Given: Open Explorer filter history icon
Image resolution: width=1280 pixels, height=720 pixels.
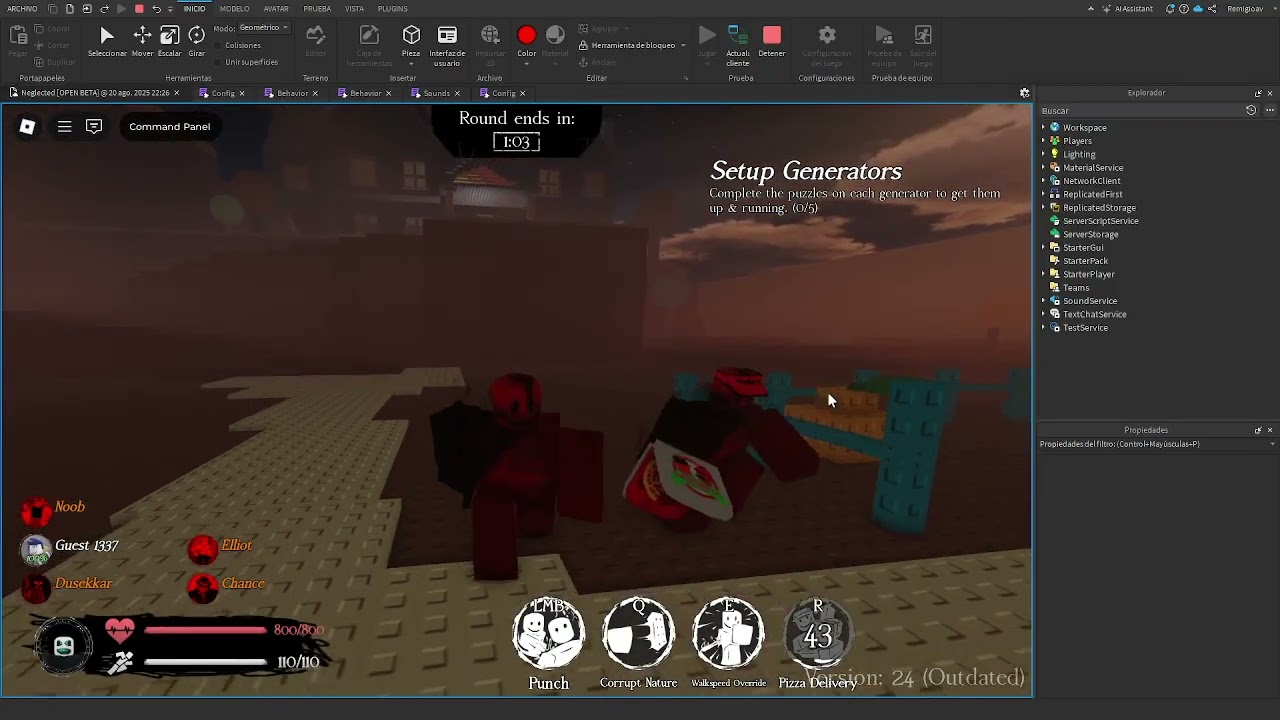Looking at the screenshot, I should click(x=1251, y=110).
